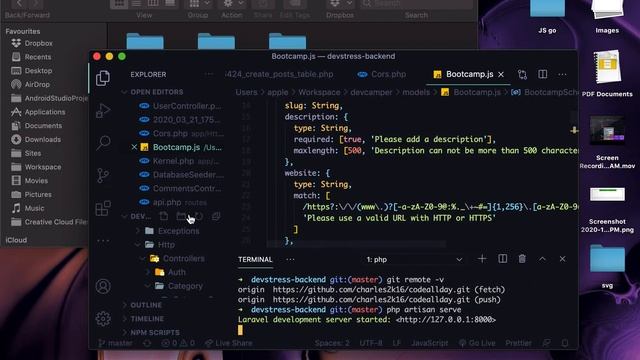The width and height of the screenshot is (640, 360).
Task: Open api.php in Open Editors list
Action: click(174, 202)
